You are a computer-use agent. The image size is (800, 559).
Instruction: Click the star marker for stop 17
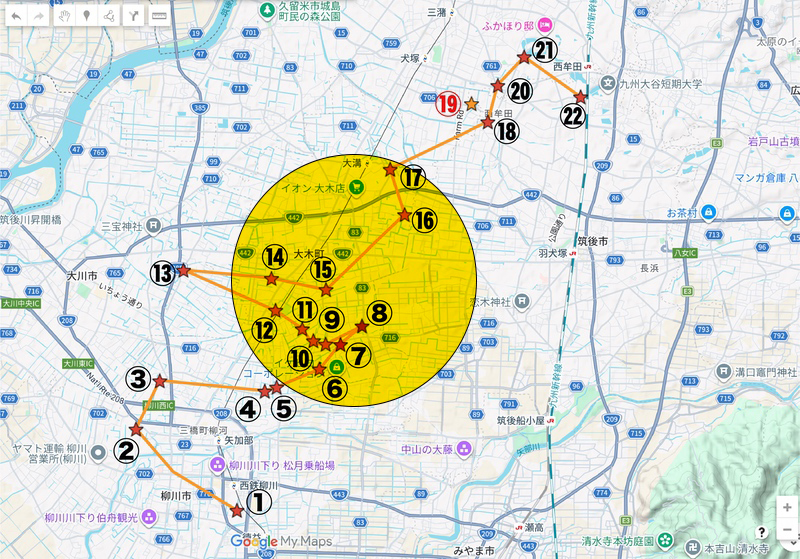coord(390,171)
